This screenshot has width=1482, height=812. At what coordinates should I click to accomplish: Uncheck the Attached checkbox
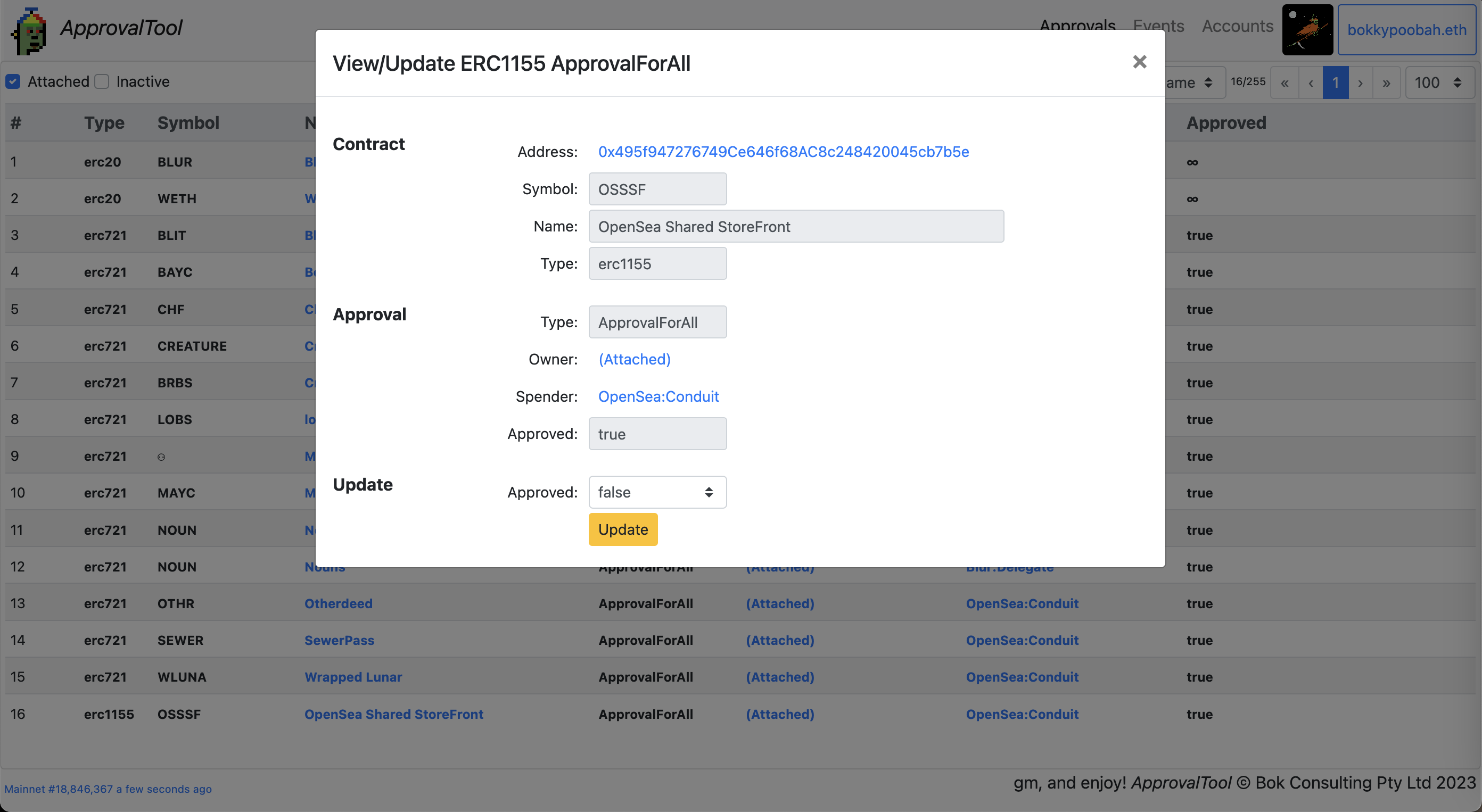13,81
